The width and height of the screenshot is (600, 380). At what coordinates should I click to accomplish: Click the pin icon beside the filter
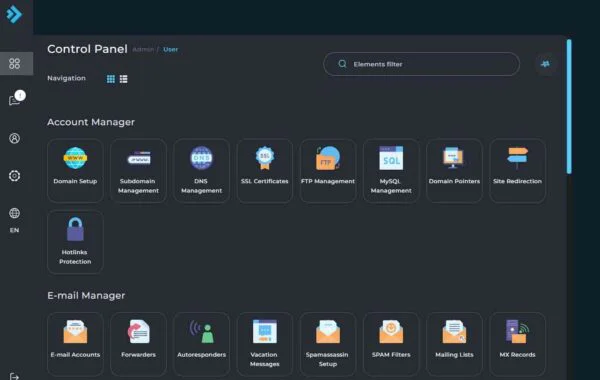[545, 64]
